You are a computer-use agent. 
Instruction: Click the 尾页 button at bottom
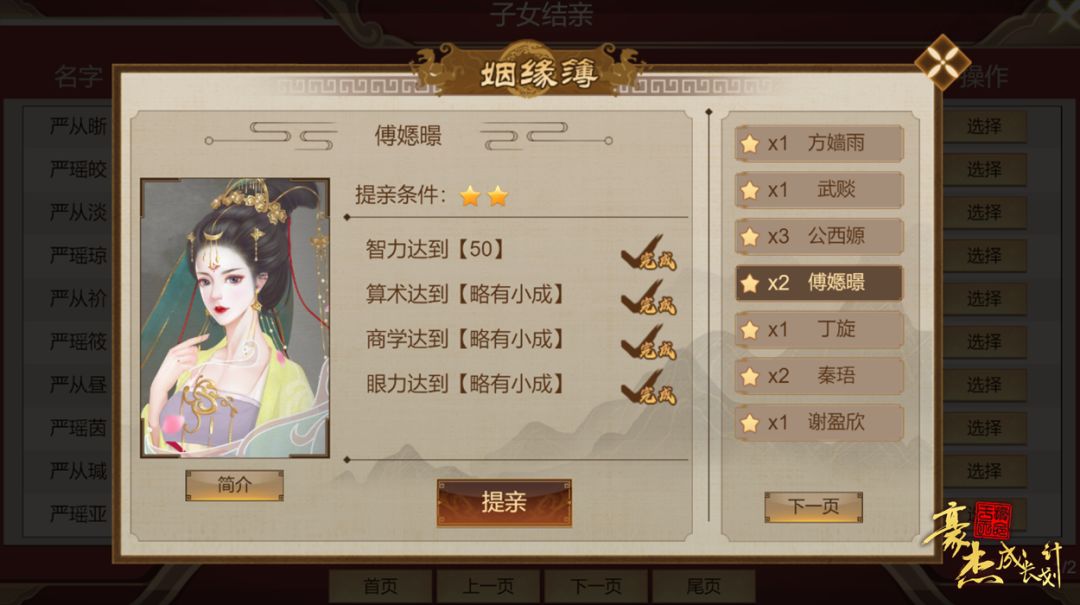pos(703,586)
